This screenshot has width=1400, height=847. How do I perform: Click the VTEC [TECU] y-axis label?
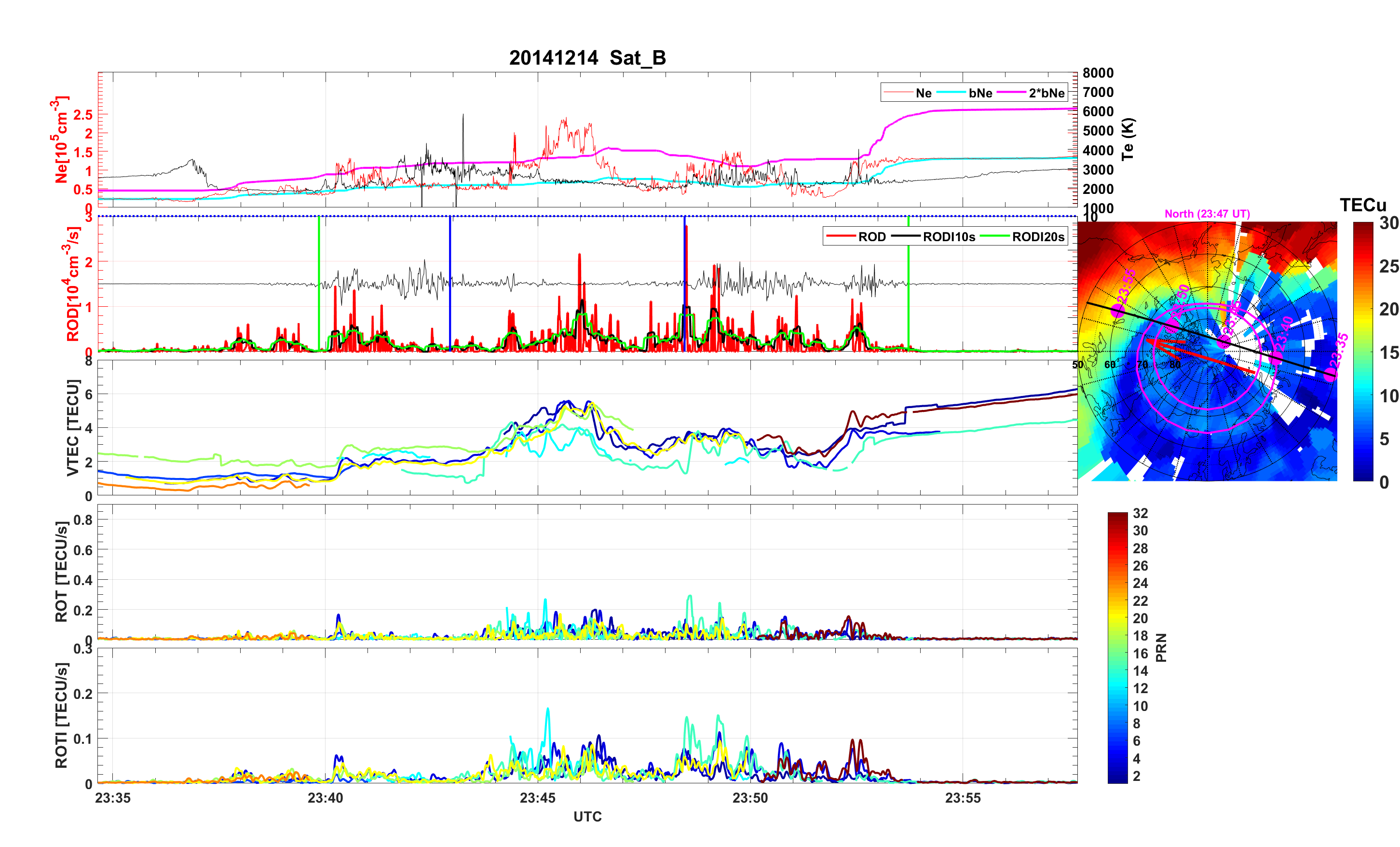tap(72, 427)
